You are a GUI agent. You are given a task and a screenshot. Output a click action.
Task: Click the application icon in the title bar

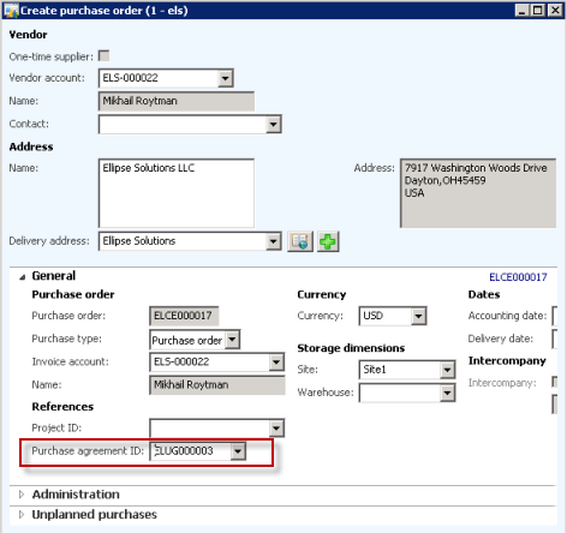(11, 11)
